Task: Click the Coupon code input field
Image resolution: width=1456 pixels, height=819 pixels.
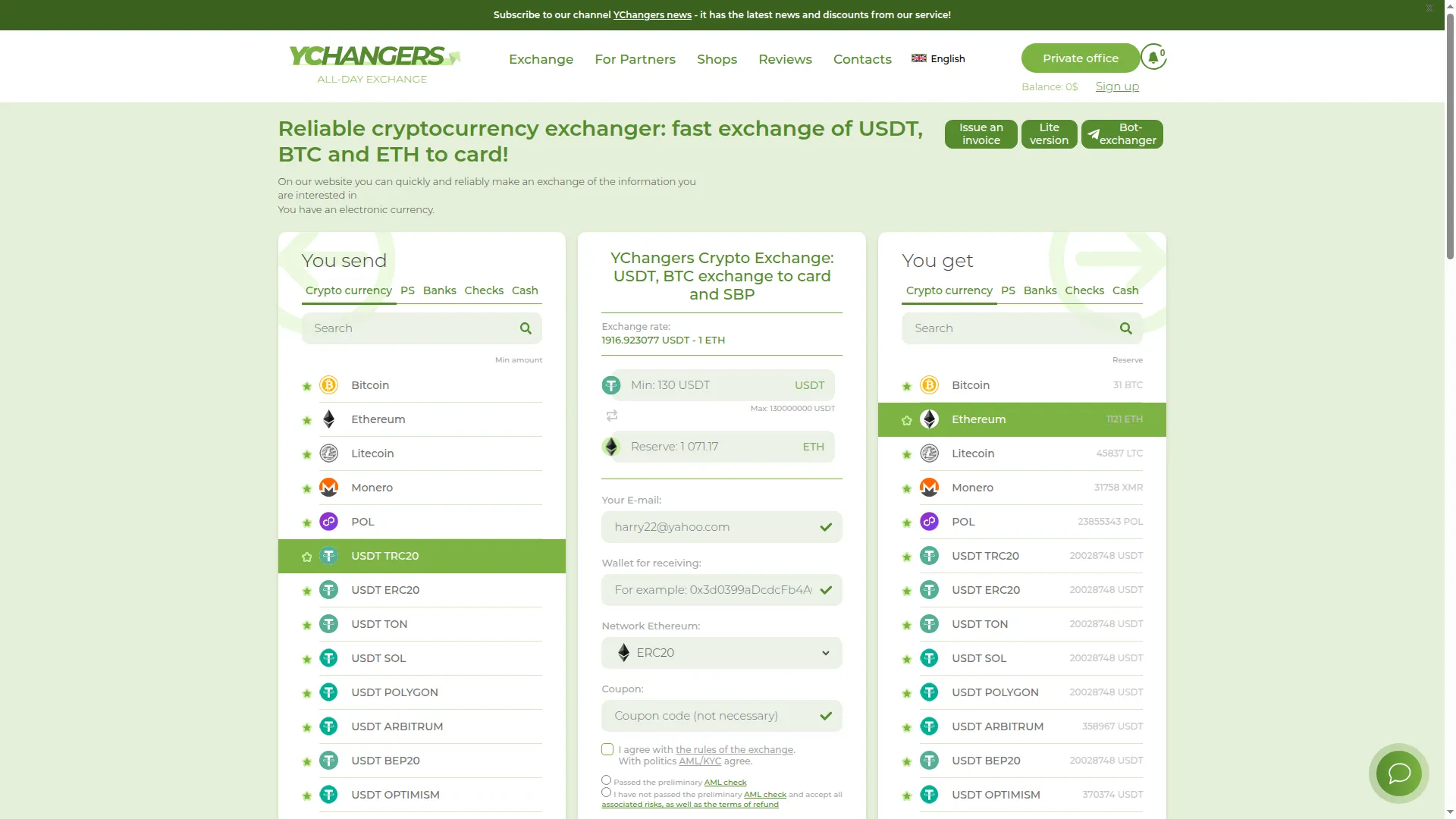Action: click(721, 716)
